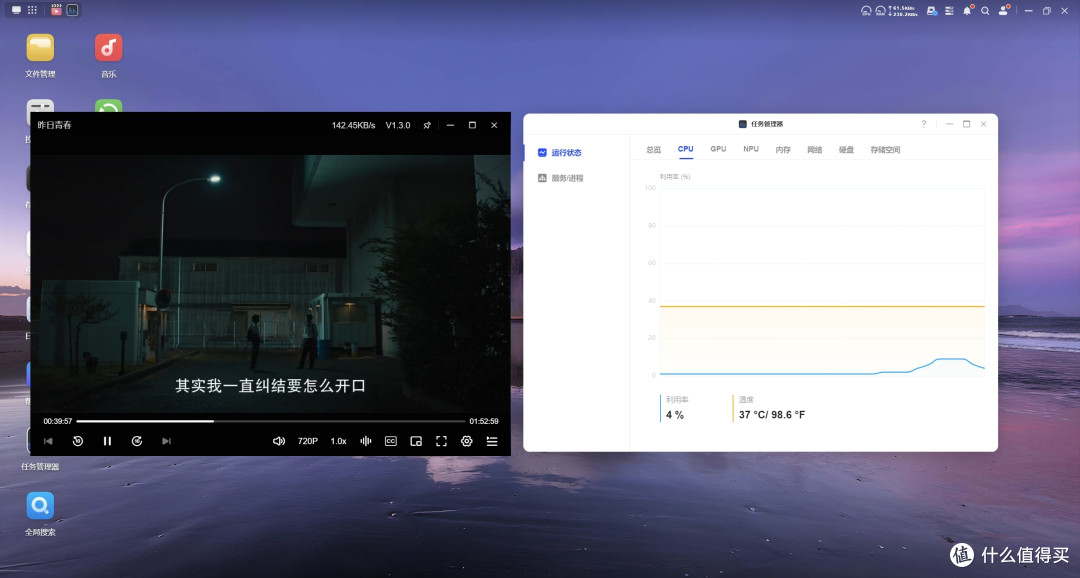This screenshot has height=578, width=1080.
Task: Go to the next video track
Action: [x=166, y=441]
